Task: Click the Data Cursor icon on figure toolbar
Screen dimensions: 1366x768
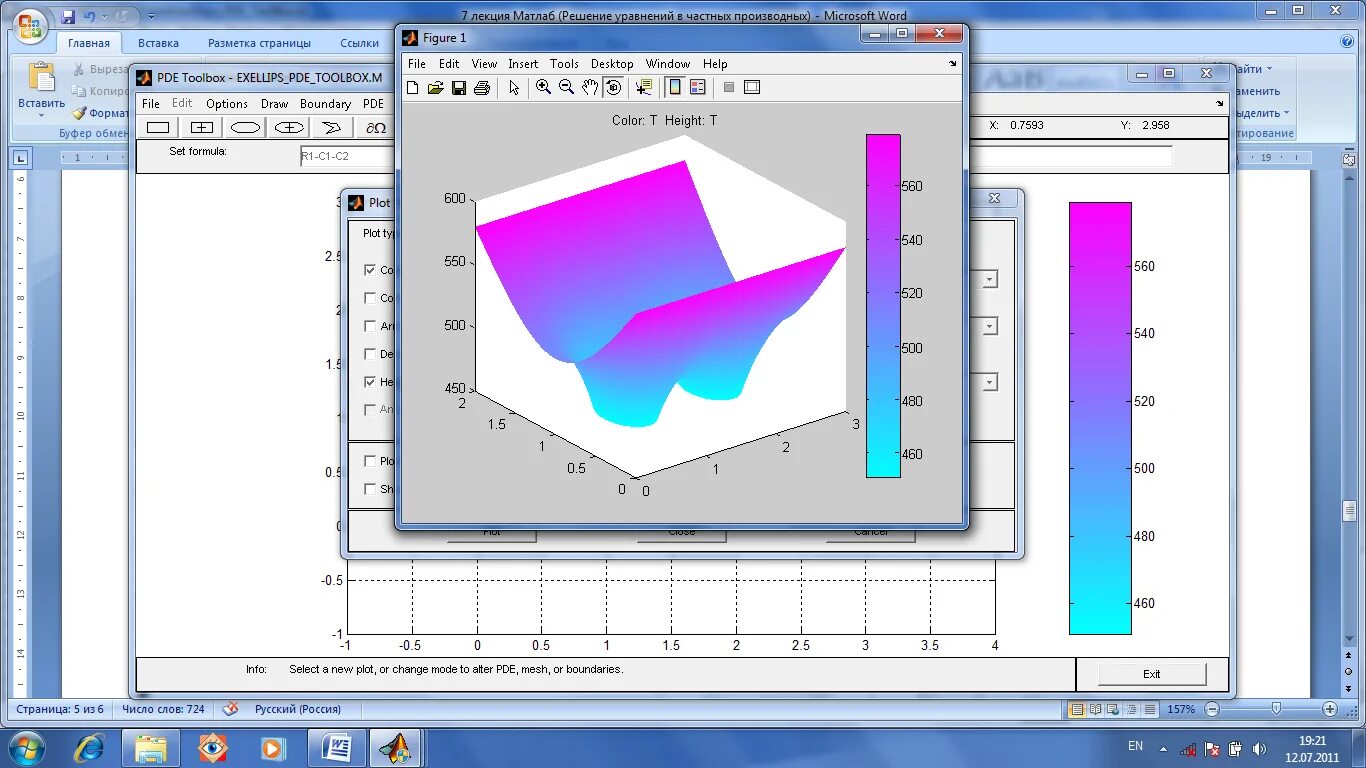Action: [642, 87]
